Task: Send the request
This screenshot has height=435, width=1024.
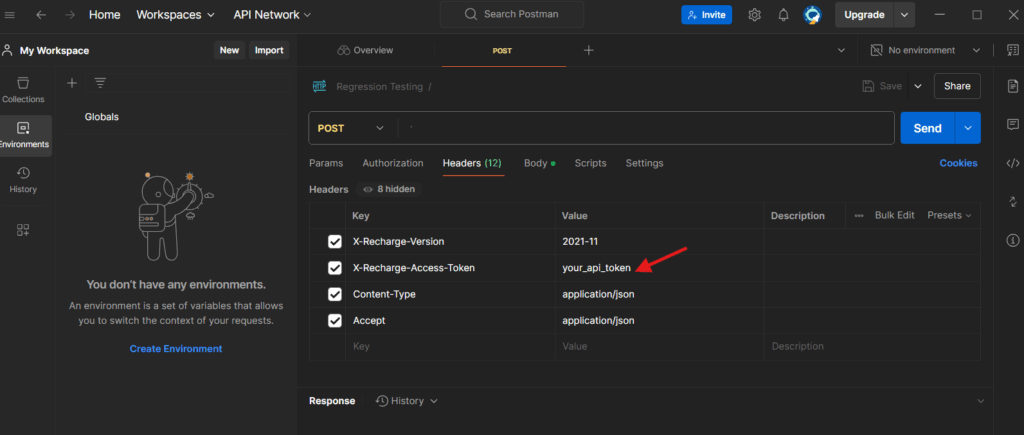Action: (x=927, y=128)
